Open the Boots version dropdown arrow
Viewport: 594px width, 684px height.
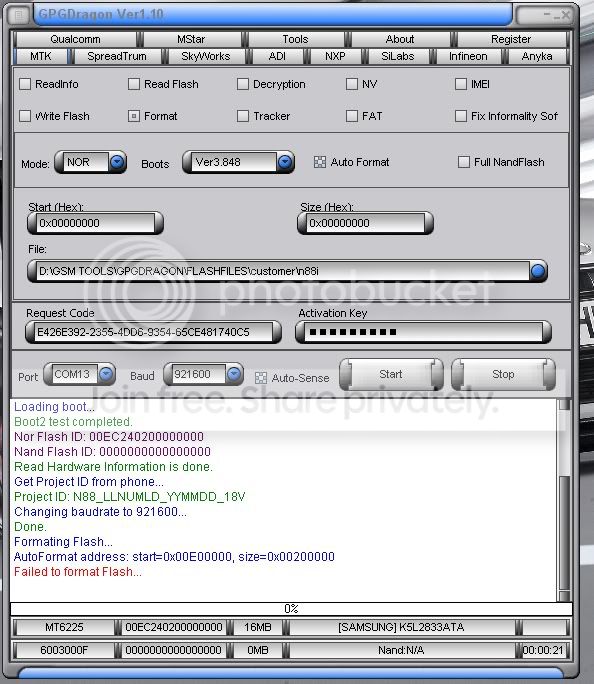coord(285,162)
